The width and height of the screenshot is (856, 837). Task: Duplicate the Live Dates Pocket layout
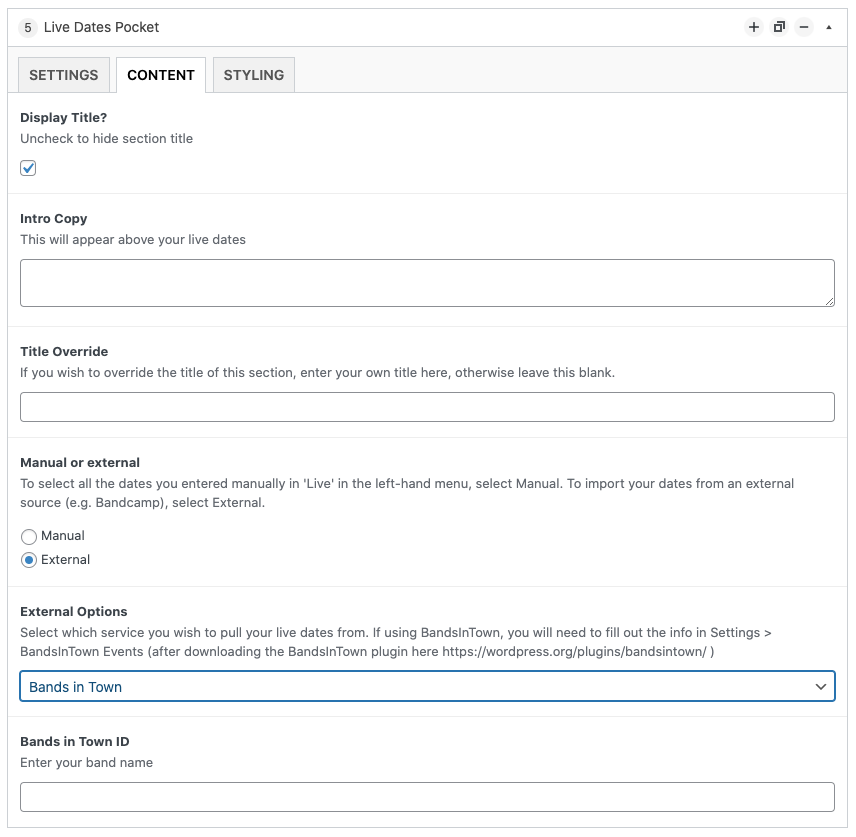coord(779,27)
